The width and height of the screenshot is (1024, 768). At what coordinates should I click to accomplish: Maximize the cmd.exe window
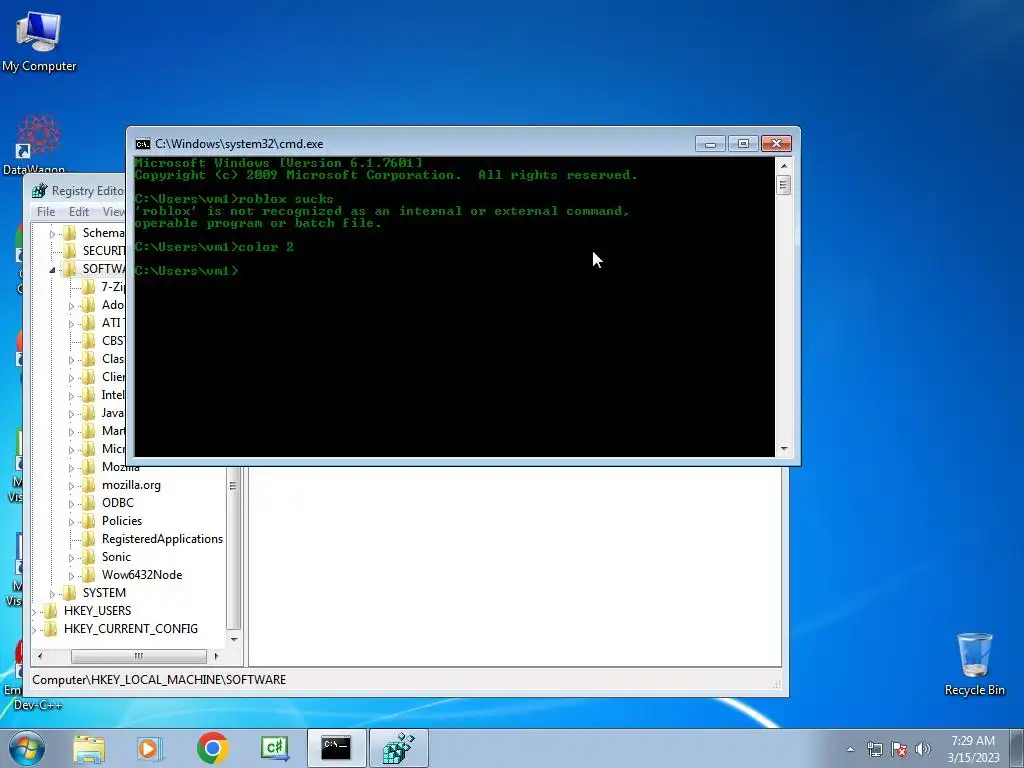(743, 144)
